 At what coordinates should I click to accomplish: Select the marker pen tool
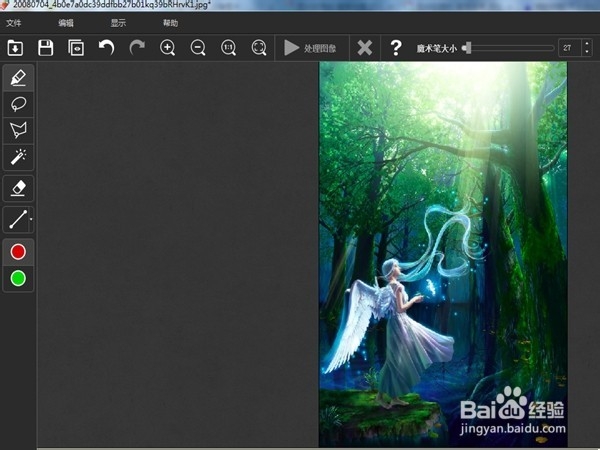tap(18, 78)
